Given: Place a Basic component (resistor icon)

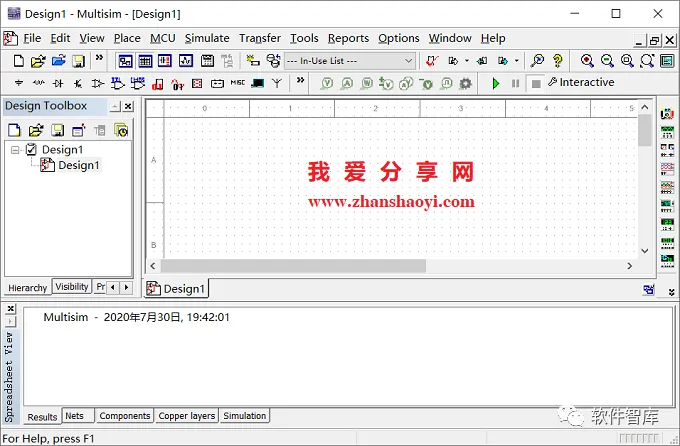Looking at the screenshot, I should click(x=39, y=83).
